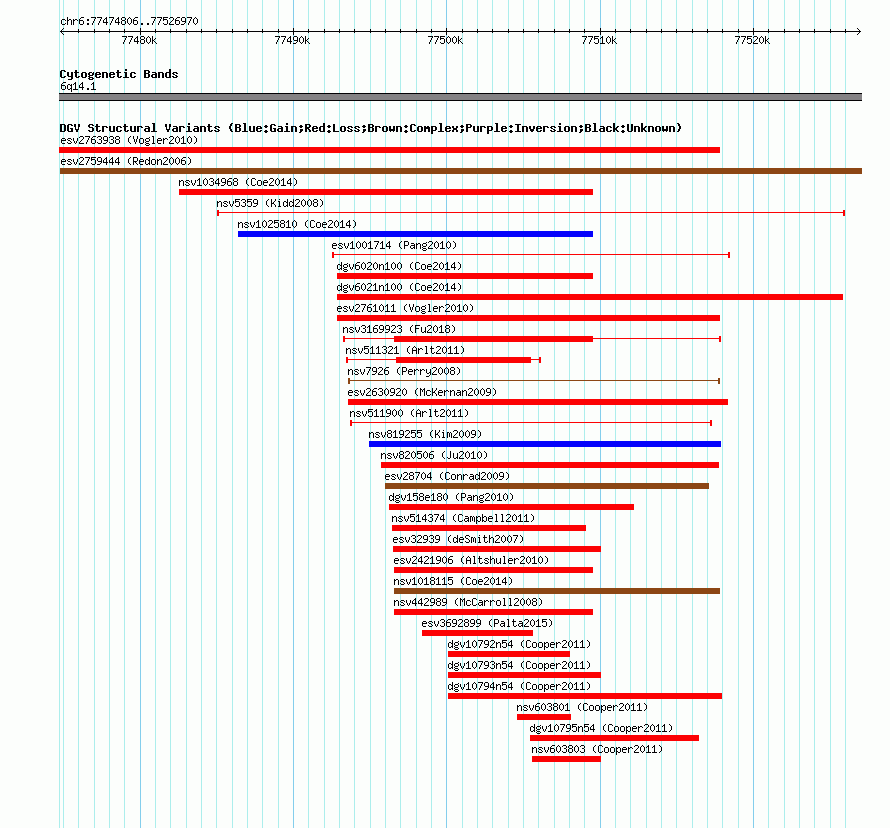The width and height of the screenshot is (890, 828).
Task: Click the 77500k ruler position label
Action: point(445,40)
